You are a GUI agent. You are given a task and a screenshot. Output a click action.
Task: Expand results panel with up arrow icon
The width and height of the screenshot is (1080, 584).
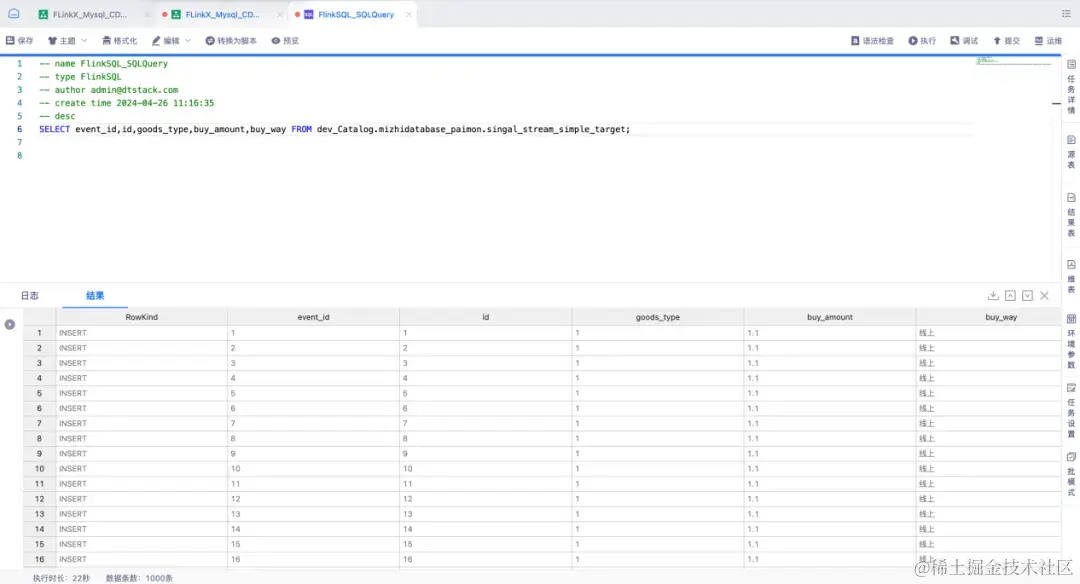[x=1010, y=295]
